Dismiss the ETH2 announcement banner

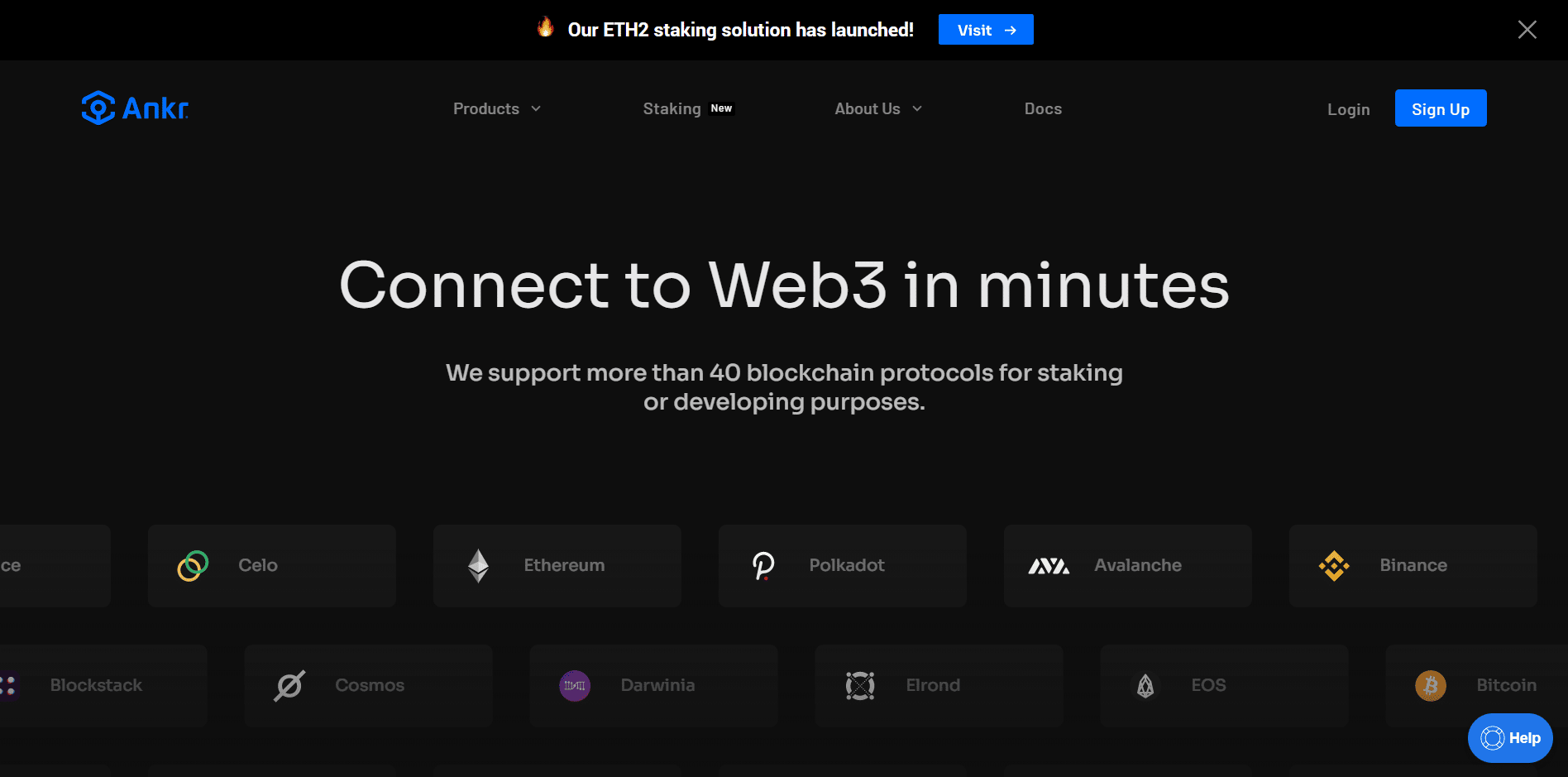(1527, 30)
